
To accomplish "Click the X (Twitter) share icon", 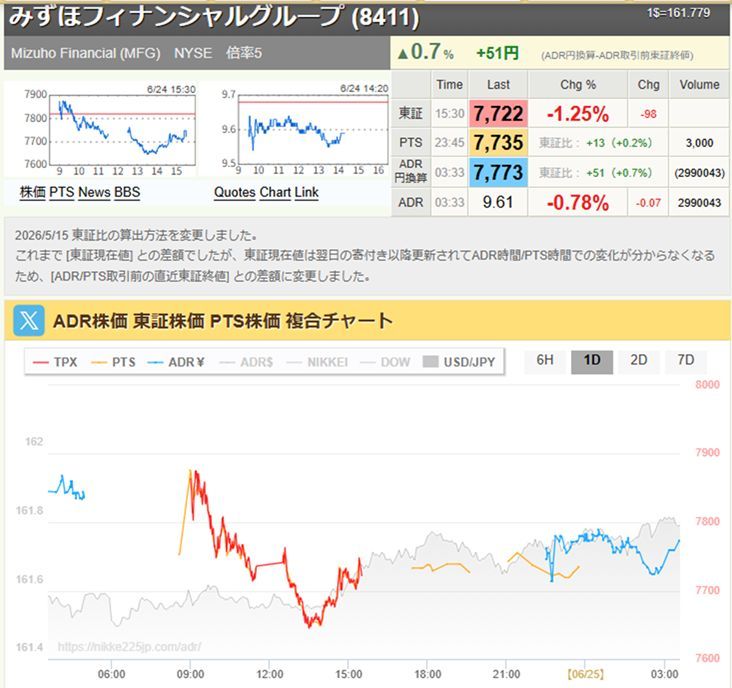I will click(x=29, y=321).
